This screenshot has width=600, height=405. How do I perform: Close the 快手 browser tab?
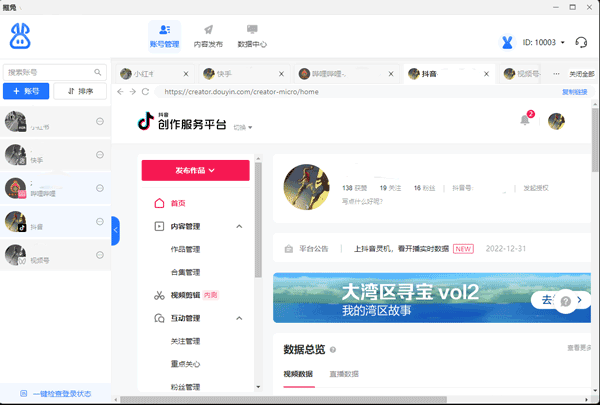click(281, 74)
